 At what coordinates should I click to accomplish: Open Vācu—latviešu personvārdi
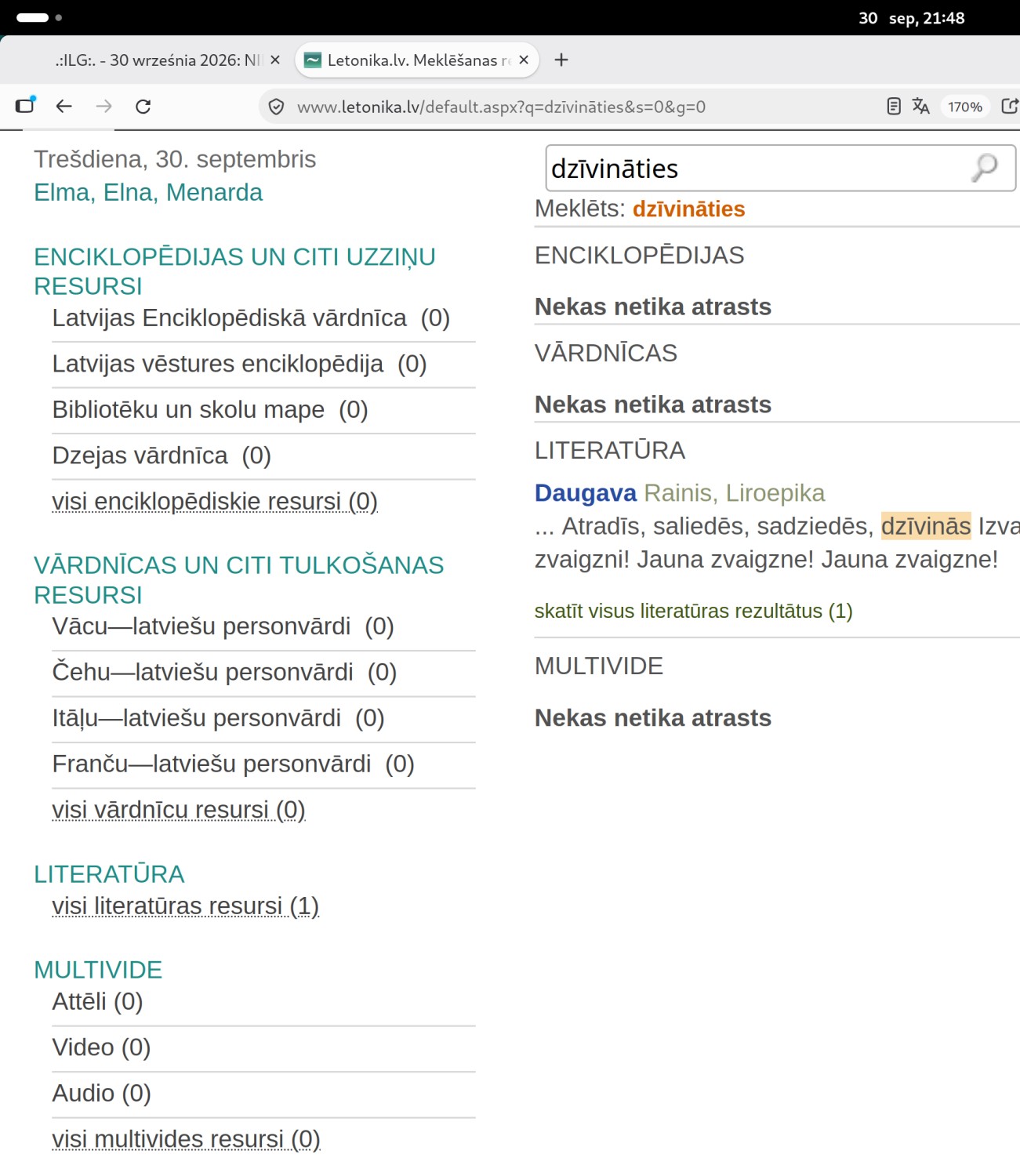click(223, 626)
